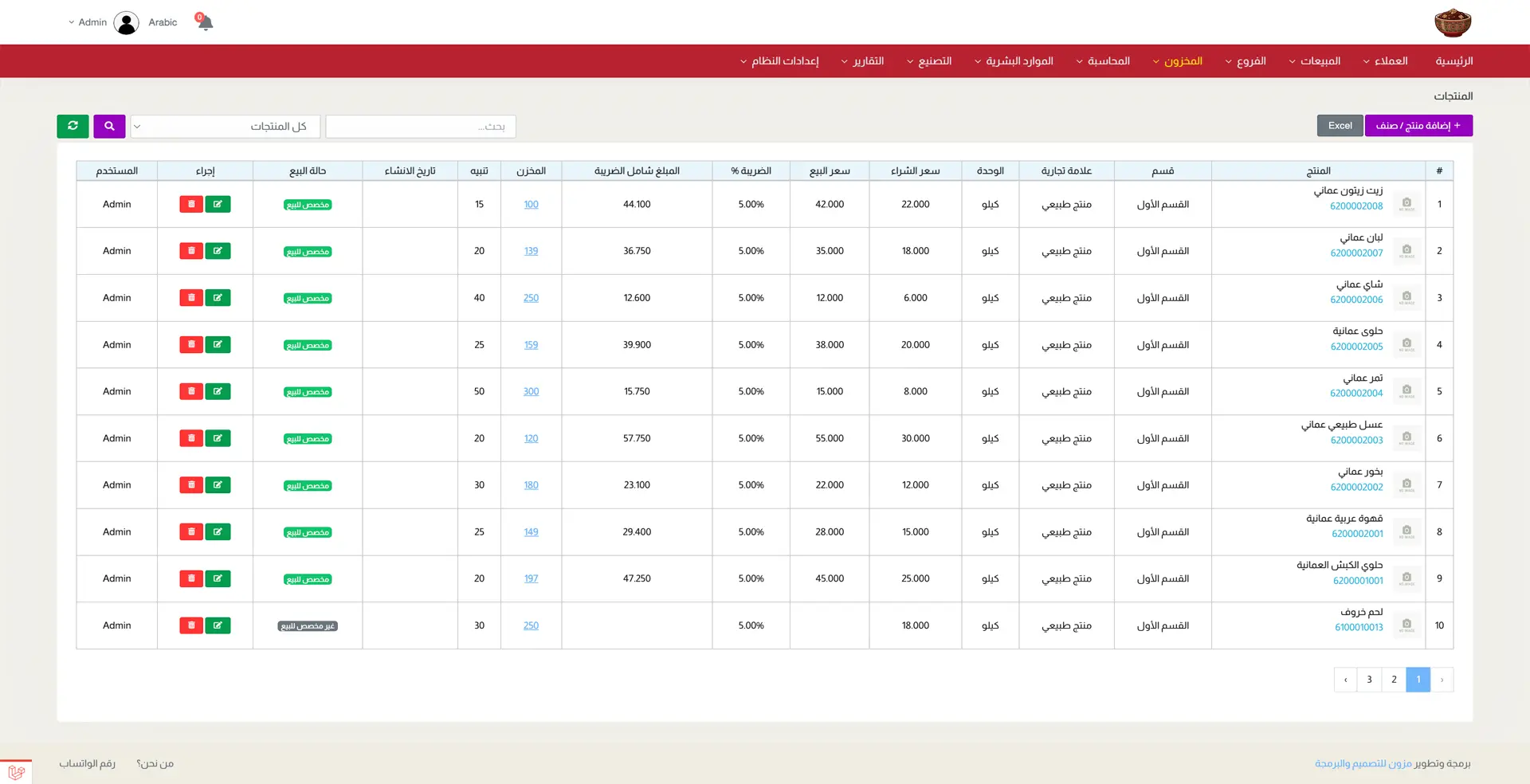Image resolution: width=1530 pixels, height=784 pixels.
Task: Delete the تمر عماني product row
Action: point(191,391)
